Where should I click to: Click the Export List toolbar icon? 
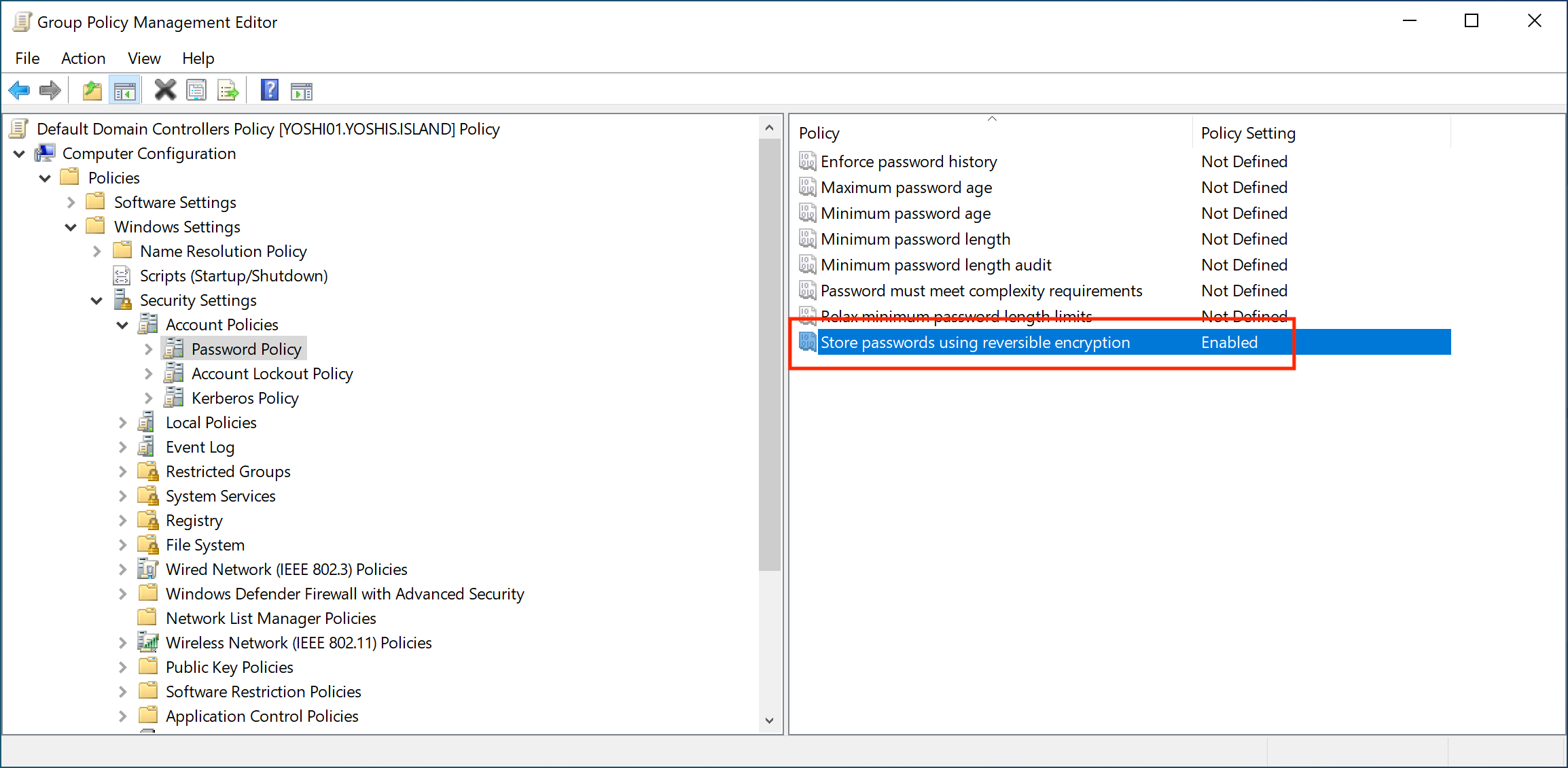(228, 90)
